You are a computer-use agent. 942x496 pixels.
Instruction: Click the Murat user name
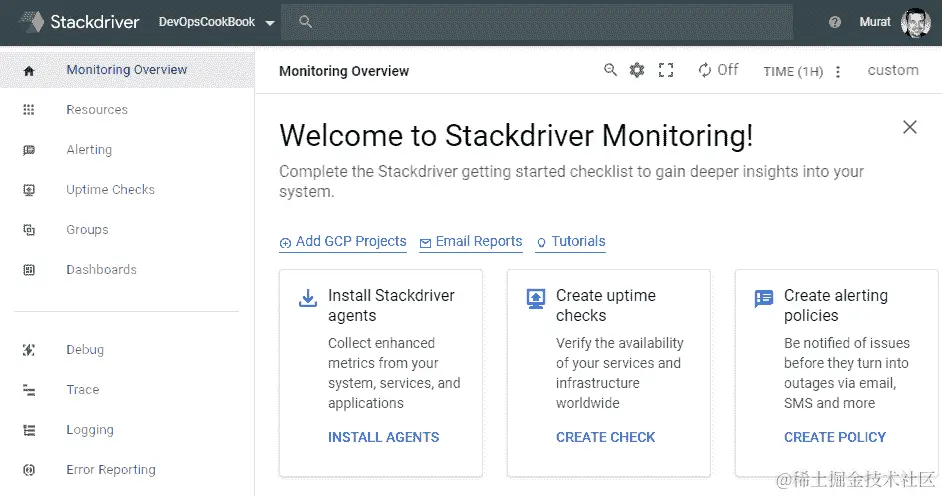point(875,22)
